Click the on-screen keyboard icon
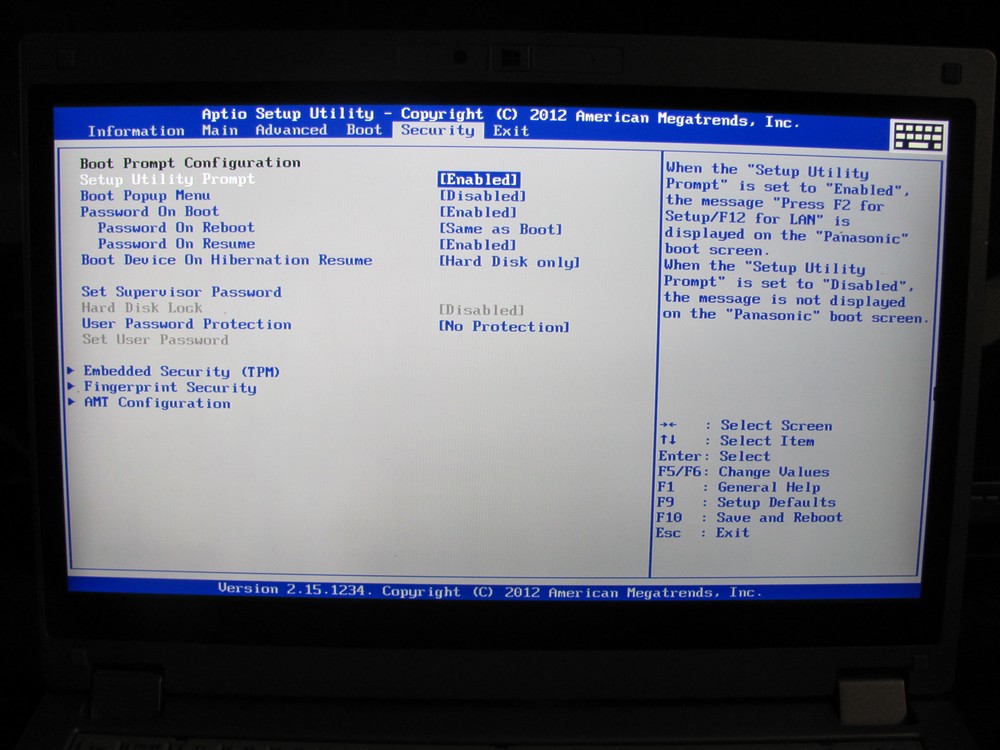Screen dimensions: 1000x750 point(918,136)
